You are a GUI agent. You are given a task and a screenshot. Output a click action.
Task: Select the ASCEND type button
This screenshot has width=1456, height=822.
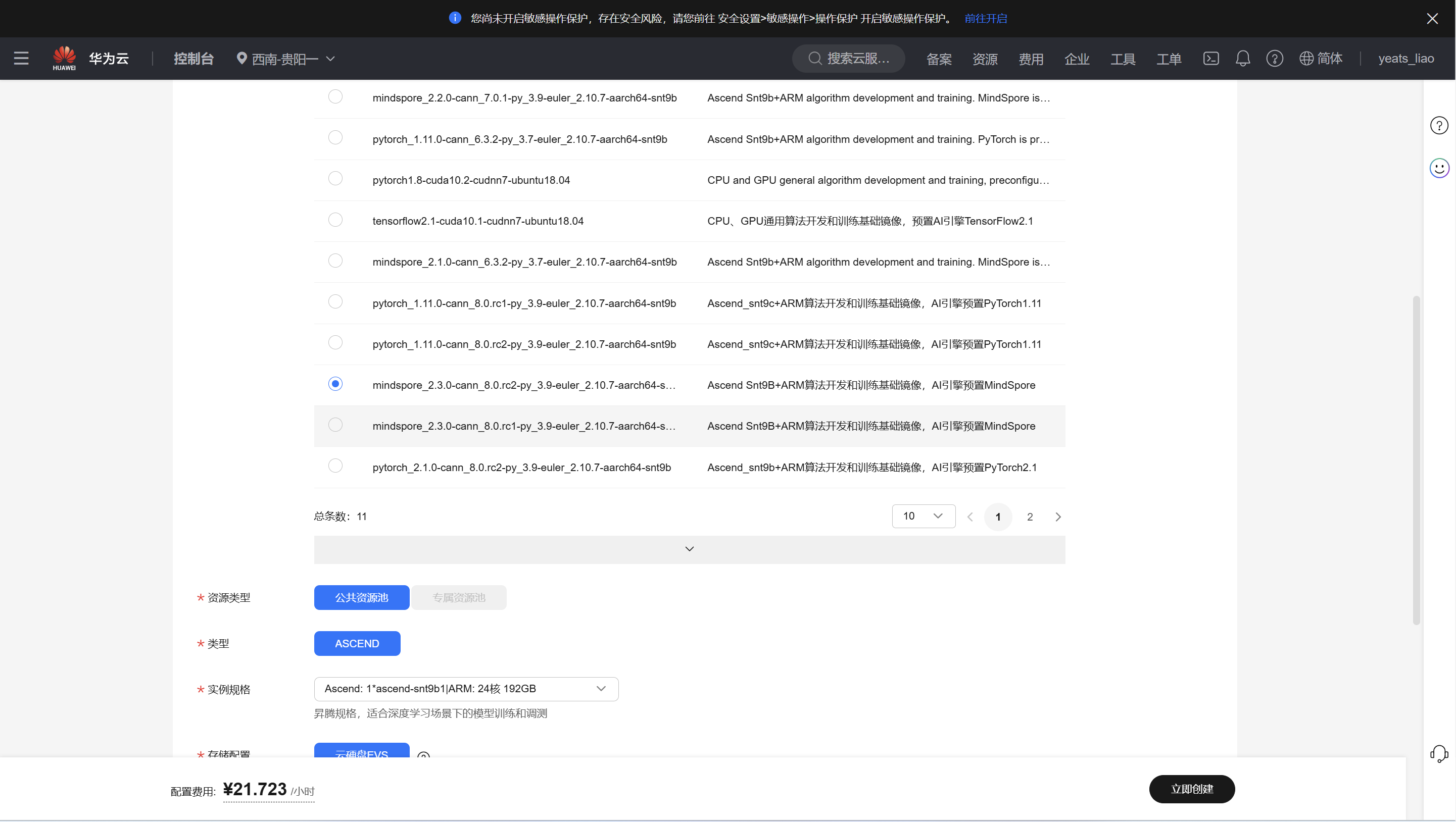tap(357, 643)
